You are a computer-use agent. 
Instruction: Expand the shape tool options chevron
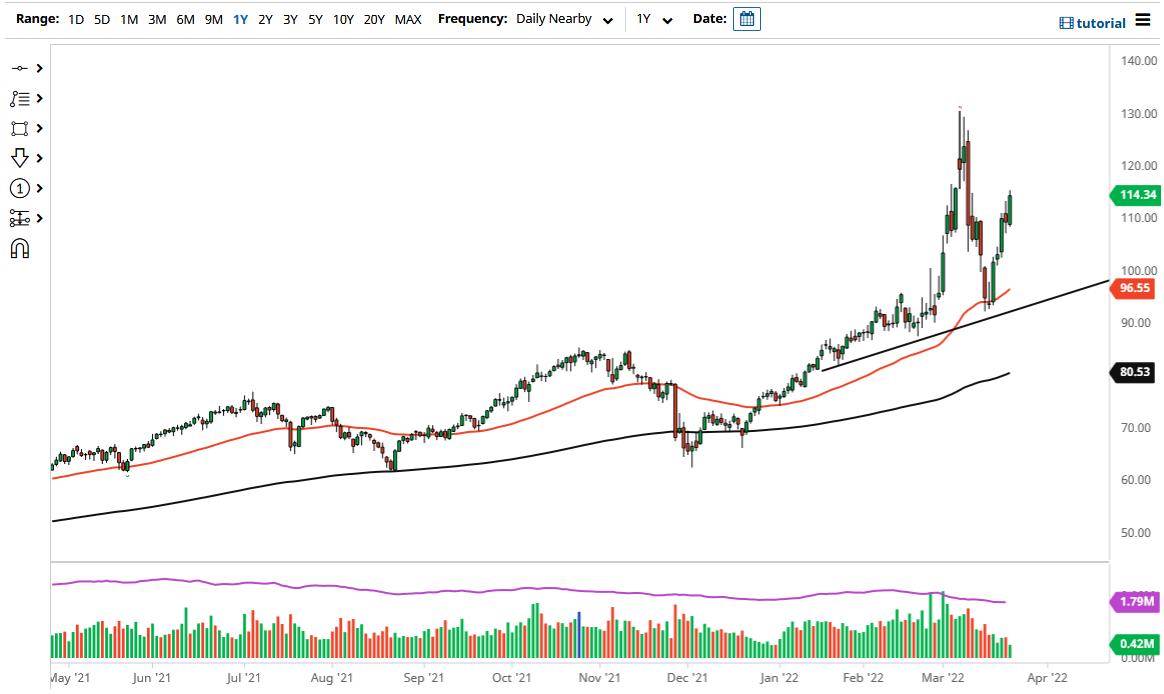[38, 128]
